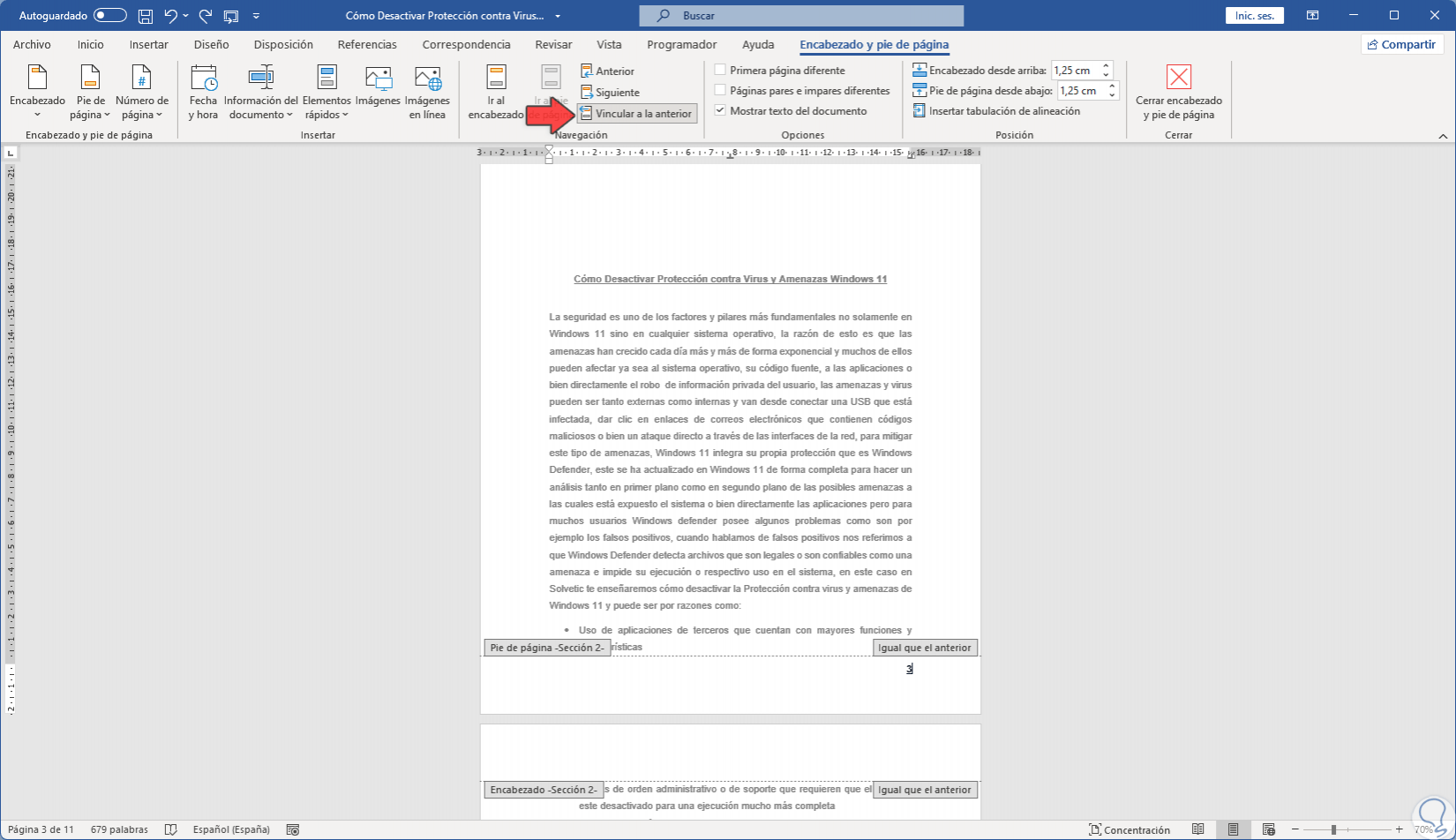Select the Revisar tab
1456x840 pixels.
554,44
